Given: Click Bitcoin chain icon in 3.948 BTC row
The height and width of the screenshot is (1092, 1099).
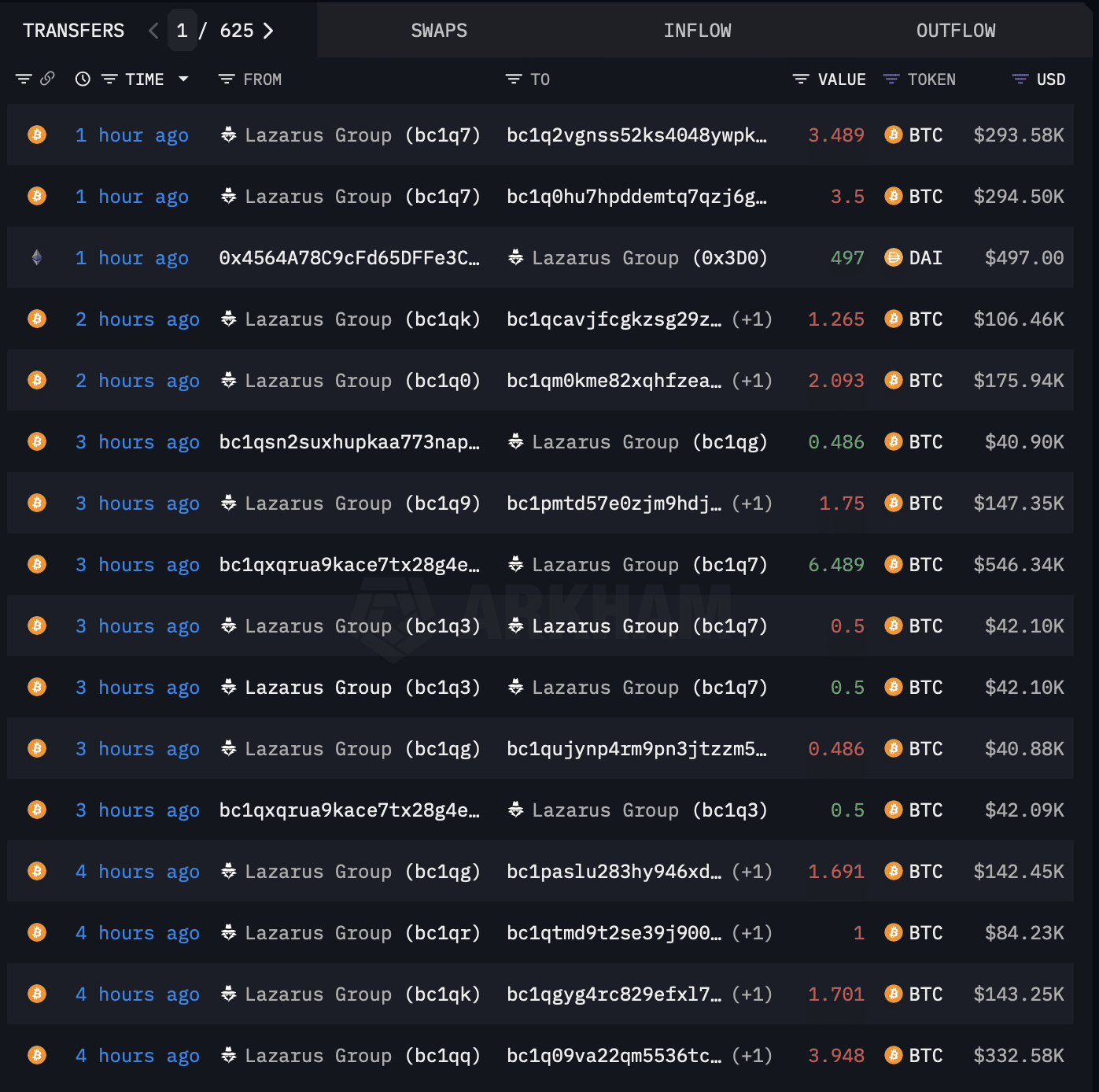Looking at the screenshot, I should pyautogui.click(x=37, y=1055).
